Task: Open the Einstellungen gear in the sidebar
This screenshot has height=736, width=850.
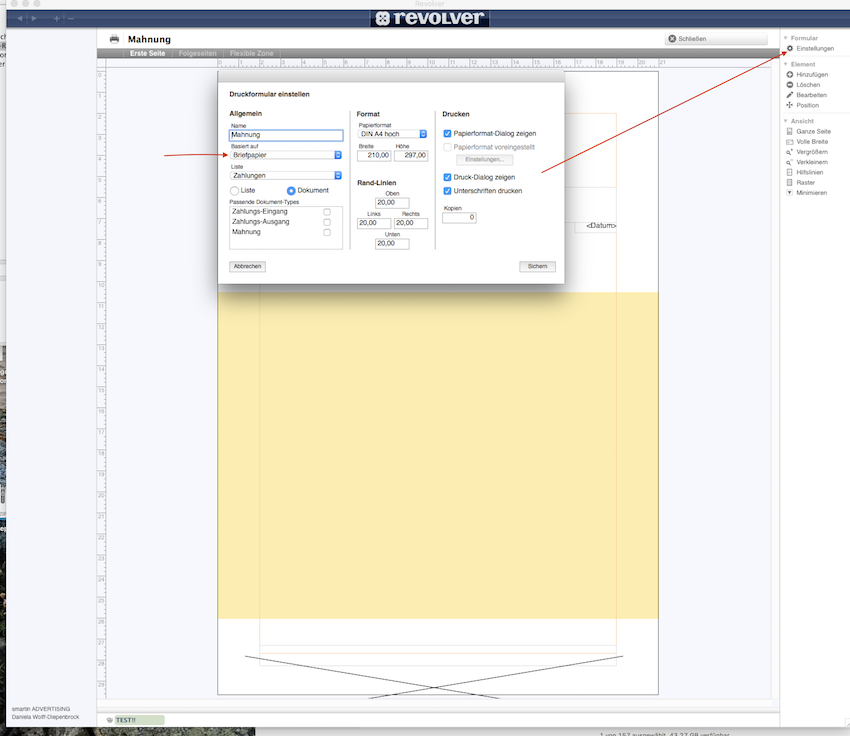Action: [790, 48]
